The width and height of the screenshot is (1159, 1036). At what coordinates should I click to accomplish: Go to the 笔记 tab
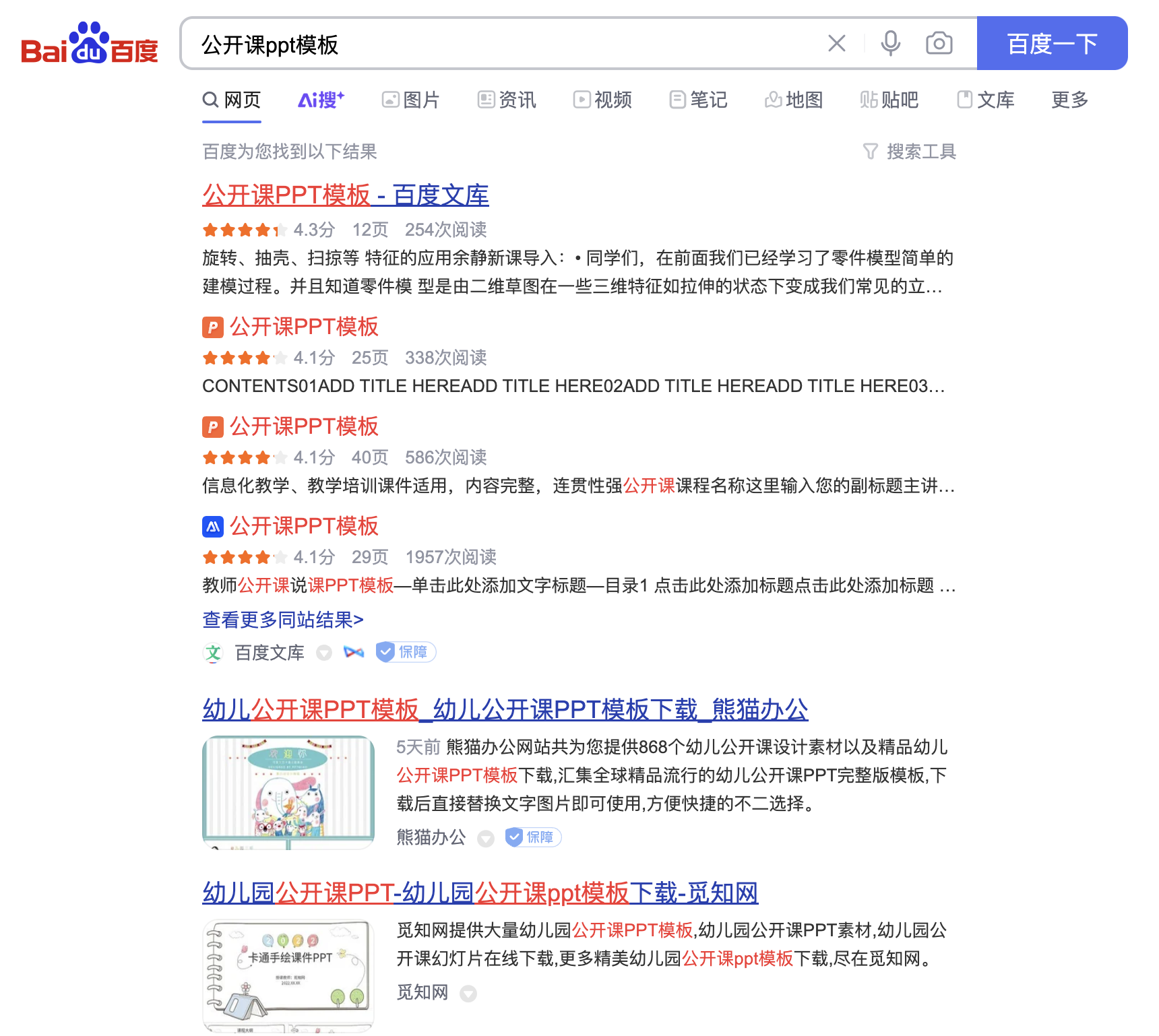pos(698,100)
